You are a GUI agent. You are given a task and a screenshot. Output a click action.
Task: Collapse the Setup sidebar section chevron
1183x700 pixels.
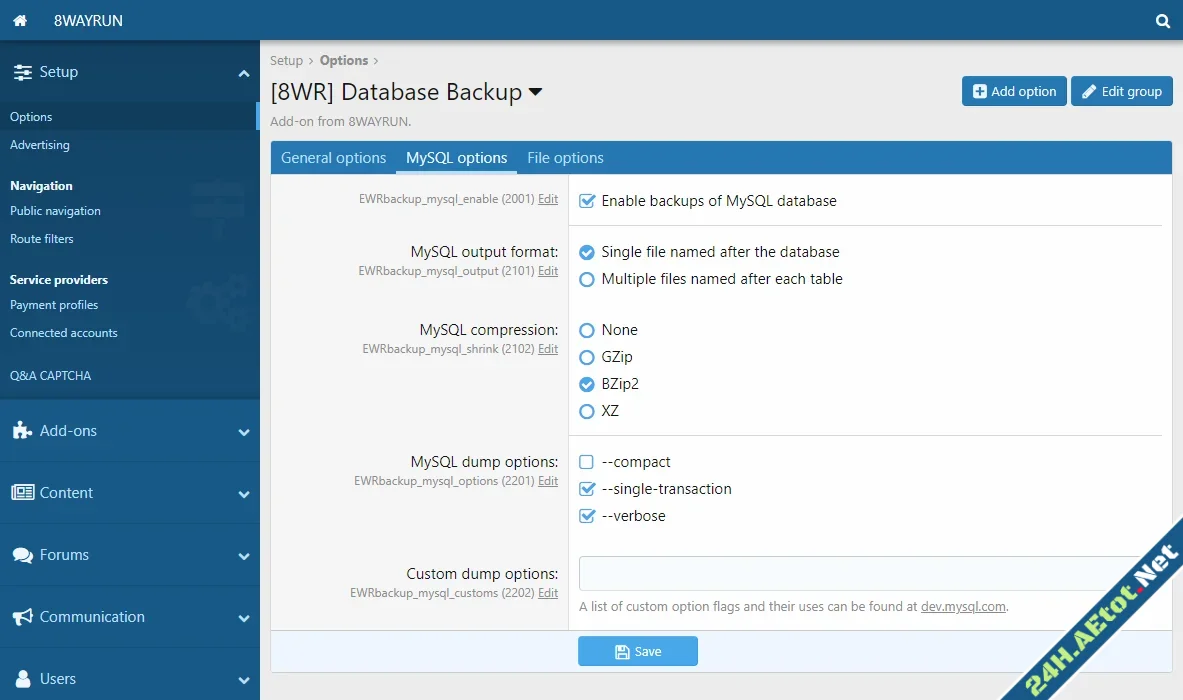[x=244, y=72]
